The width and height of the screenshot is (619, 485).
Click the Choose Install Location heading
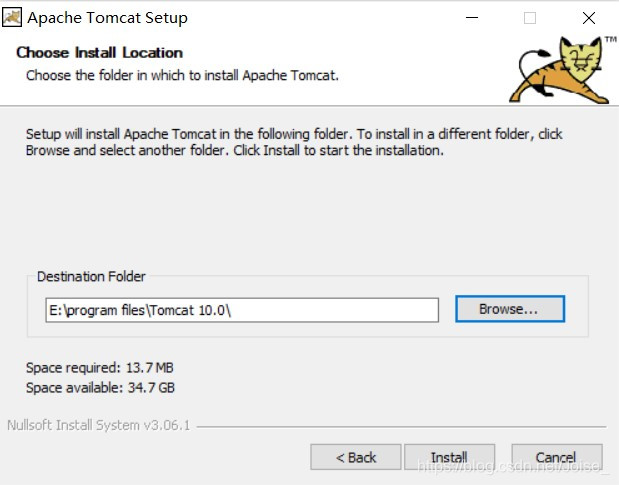pyautogui.click(x=99, y=52)
